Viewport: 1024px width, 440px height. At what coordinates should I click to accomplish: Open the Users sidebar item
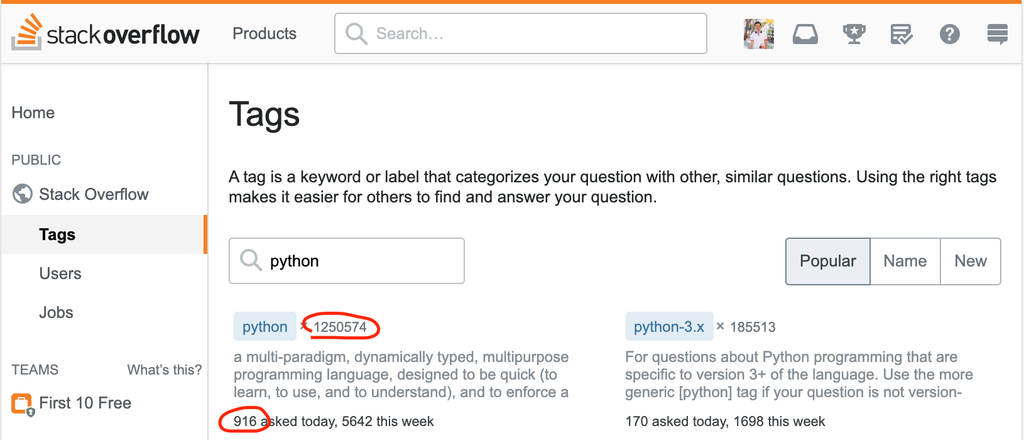coord(60,273)
